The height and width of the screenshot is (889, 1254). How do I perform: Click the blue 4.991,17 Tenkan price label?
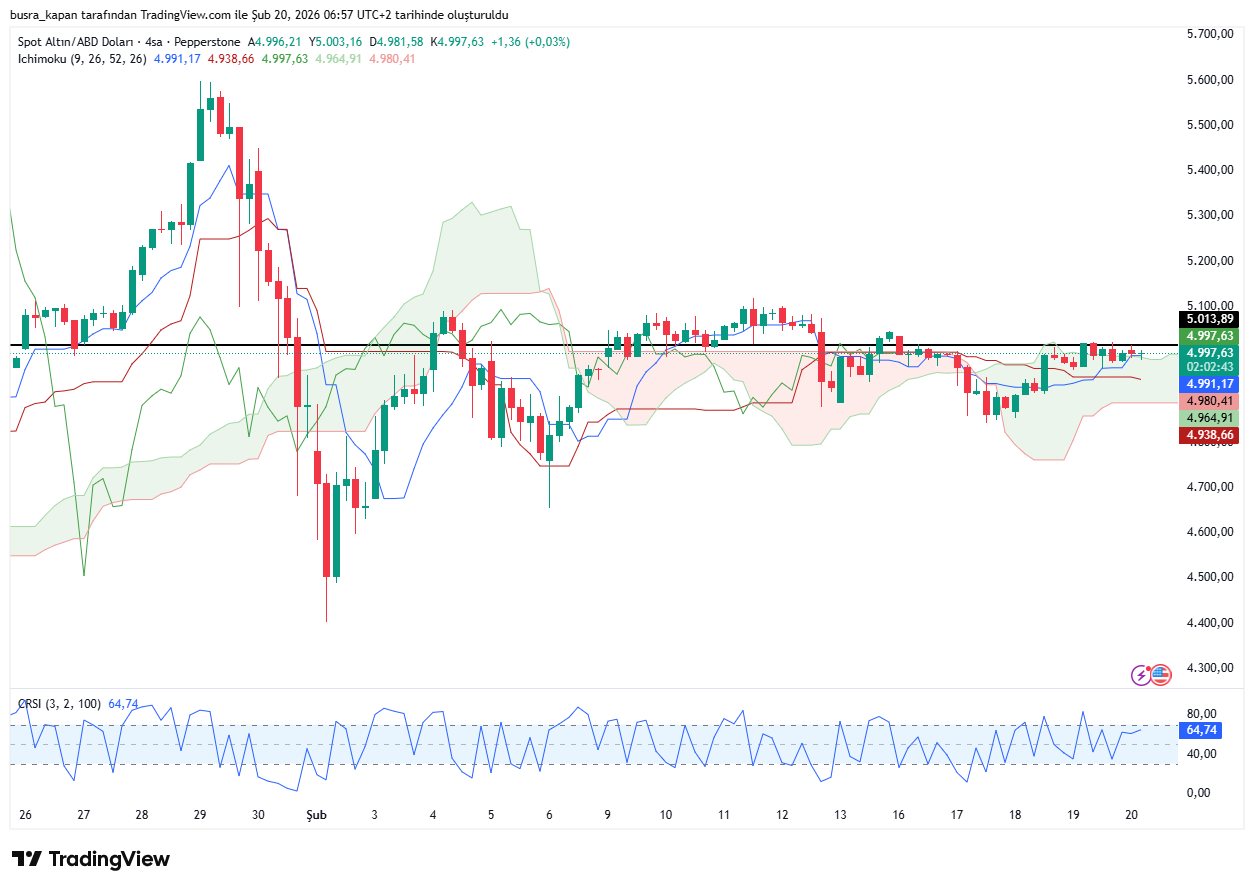point(1209,384)
